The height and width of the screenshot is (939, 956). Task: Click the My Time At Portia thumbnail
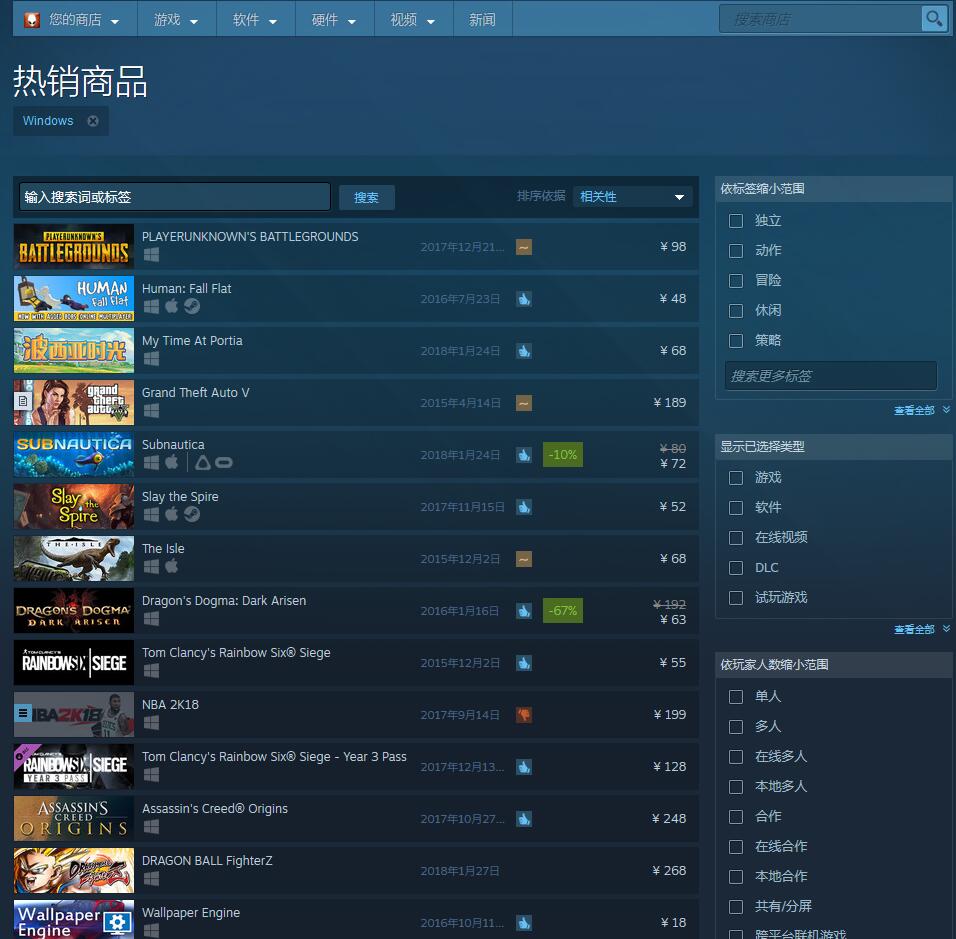click(74, 351)
